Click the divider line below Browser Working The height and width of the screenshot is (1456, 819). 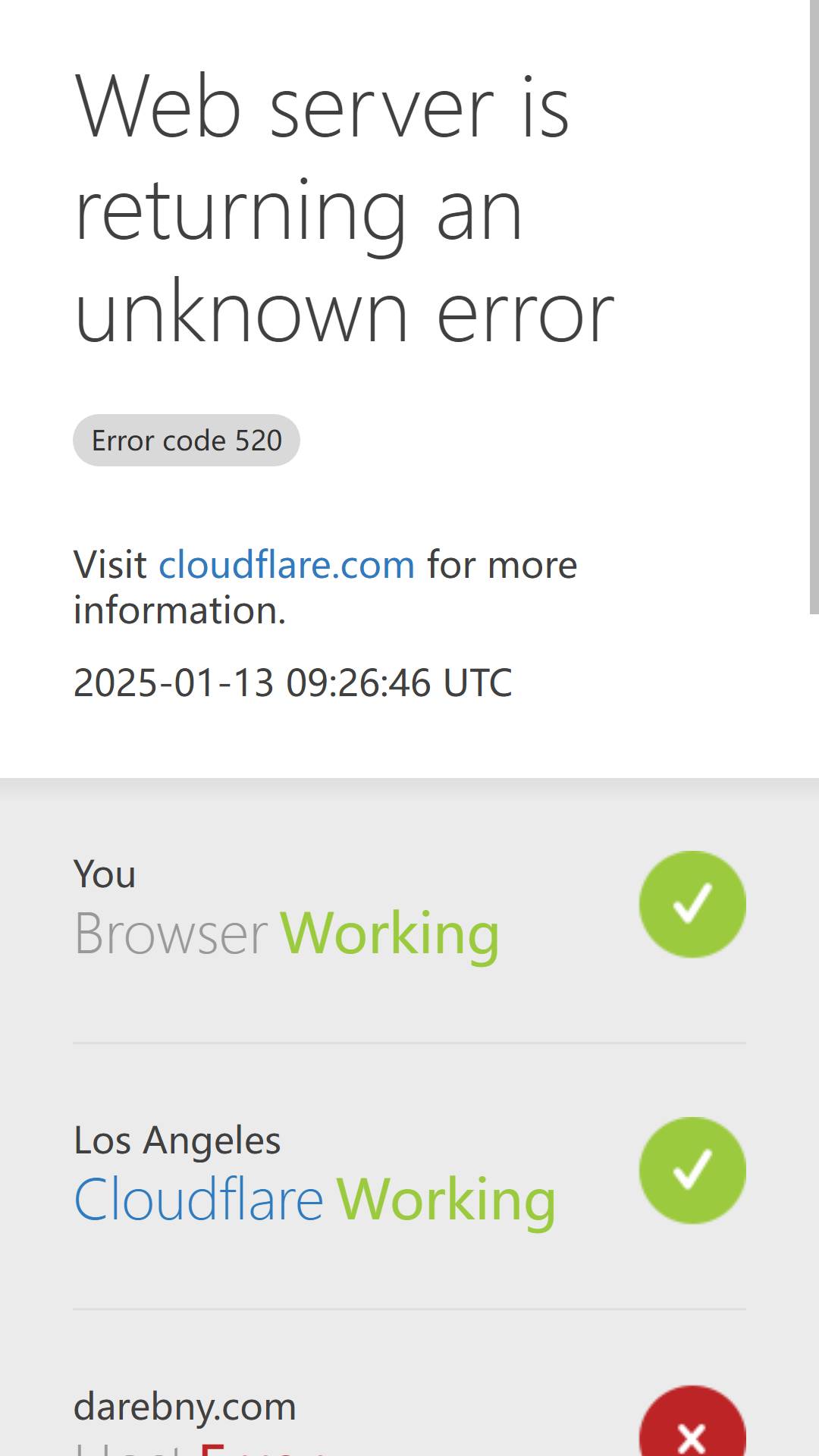[x=409, y=1043]
